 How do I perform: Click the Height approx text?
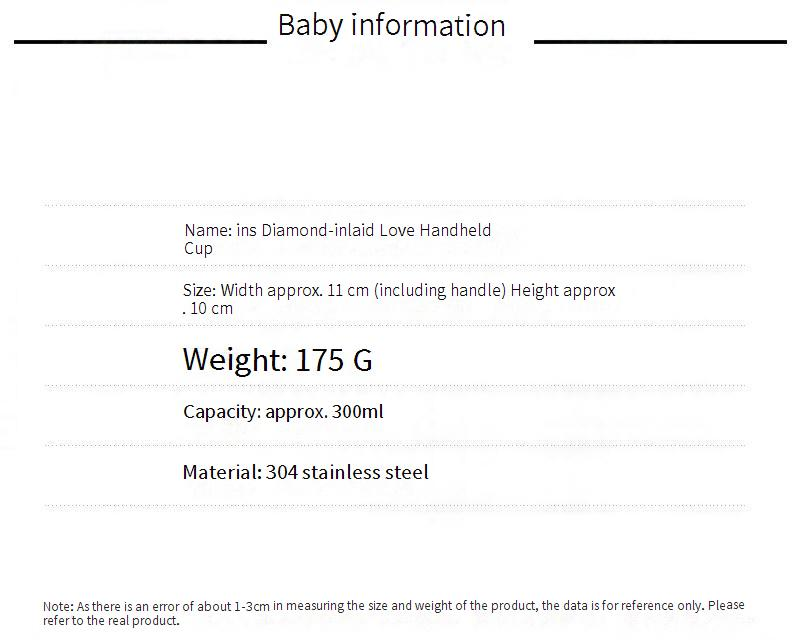563,290
